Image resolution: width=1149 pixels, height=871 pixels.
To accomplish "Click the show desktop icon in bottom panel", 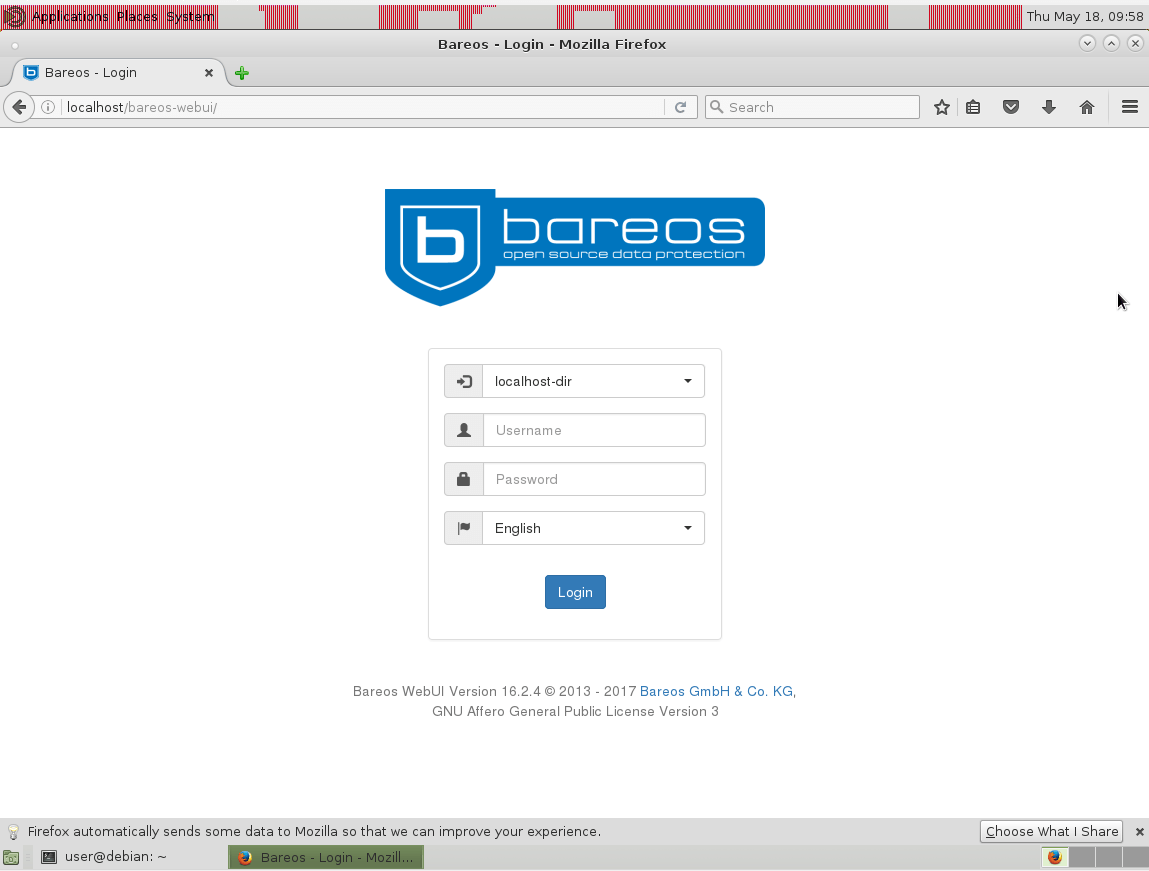I will click(11, 857).
